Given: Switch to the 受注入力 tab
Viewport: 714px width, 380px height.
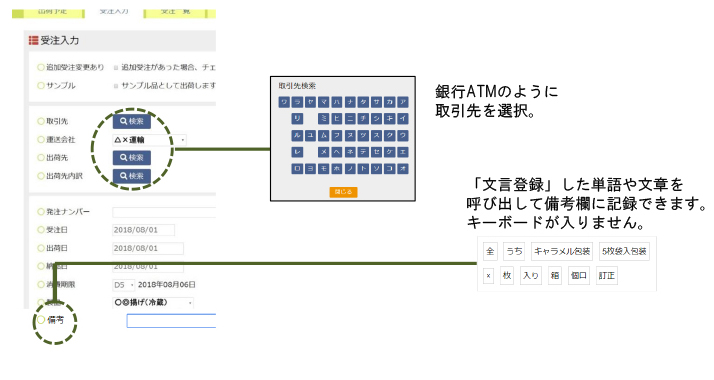Looking at the screenshot, I should click(x=114, y=11).
